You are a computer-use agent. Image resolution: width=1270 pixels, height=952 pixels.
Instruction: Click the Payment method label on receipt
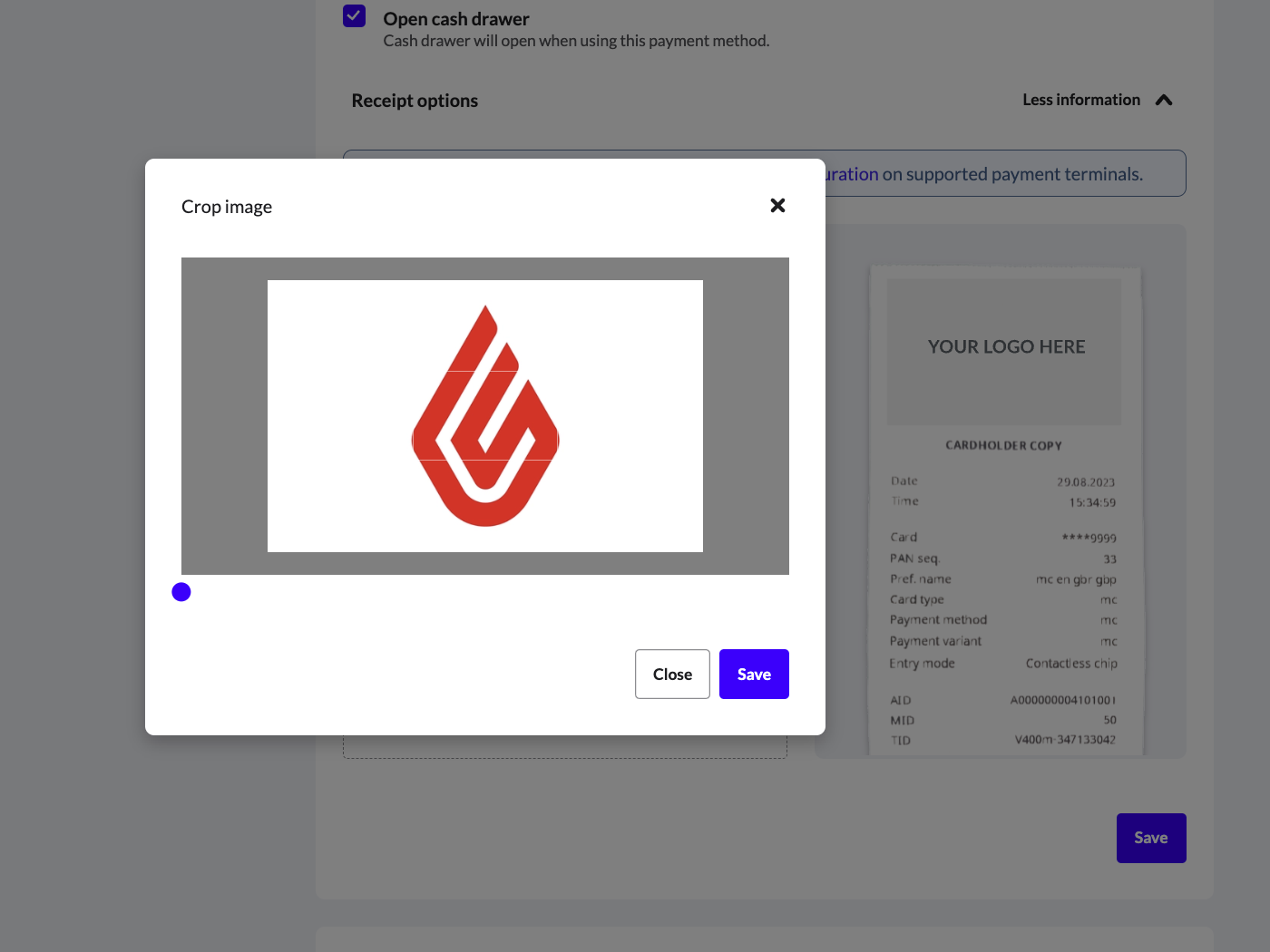938,620
